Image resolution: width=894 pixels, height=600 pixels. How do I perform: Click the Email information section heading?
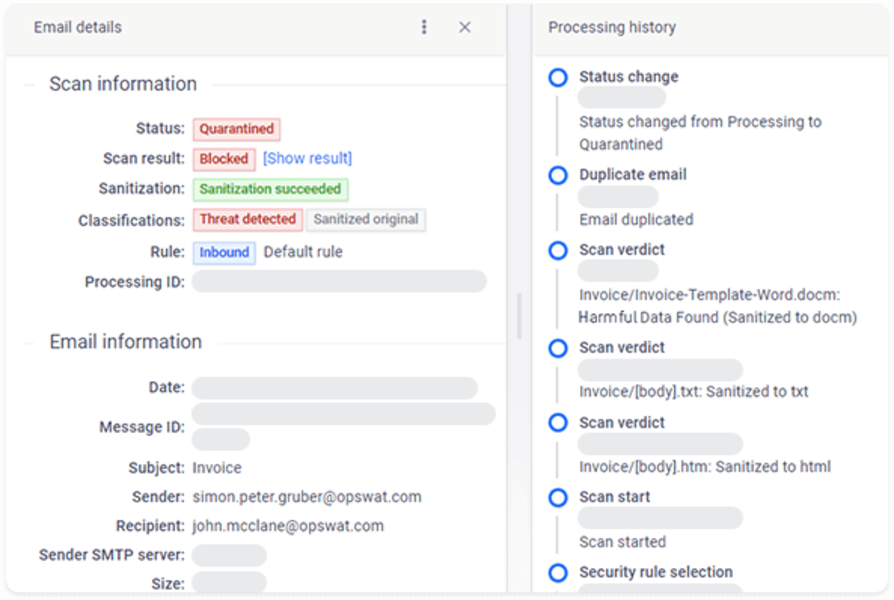[126, 342]
